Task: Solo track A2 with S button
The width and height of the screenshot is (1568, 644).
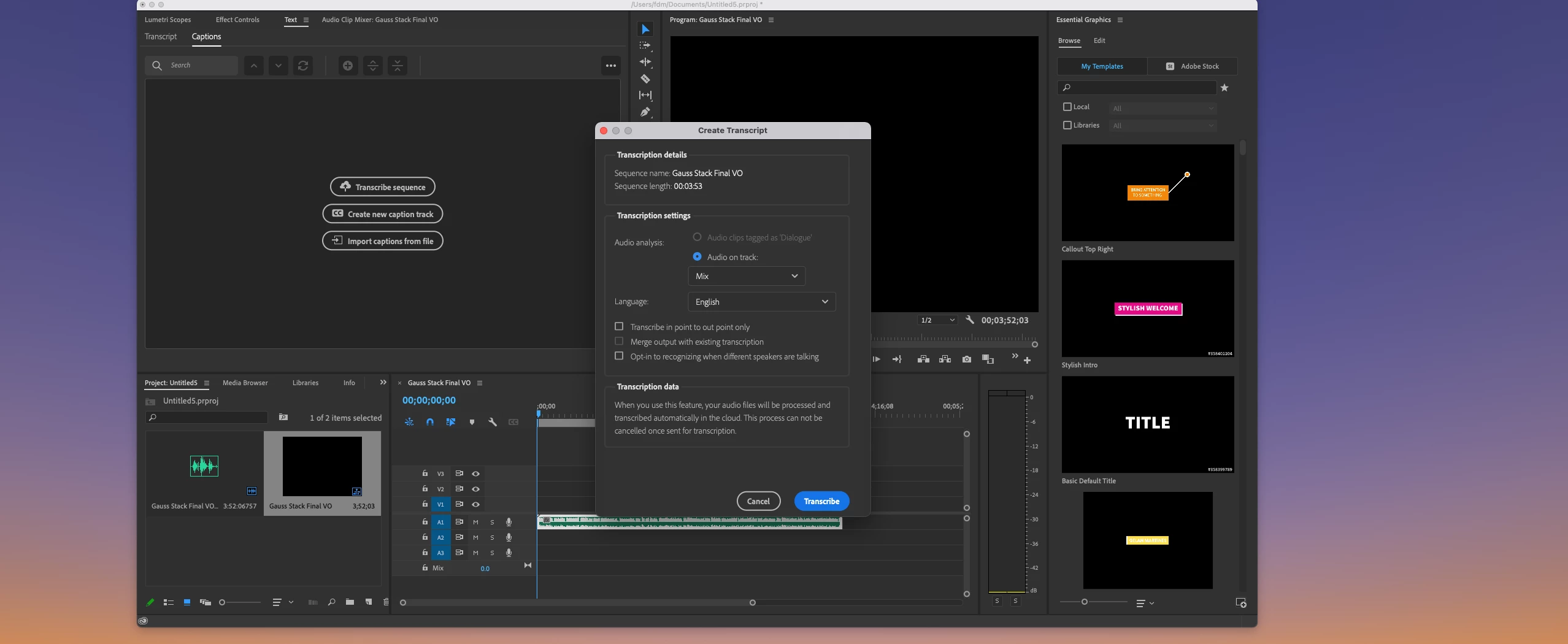Action: (492, 537)
